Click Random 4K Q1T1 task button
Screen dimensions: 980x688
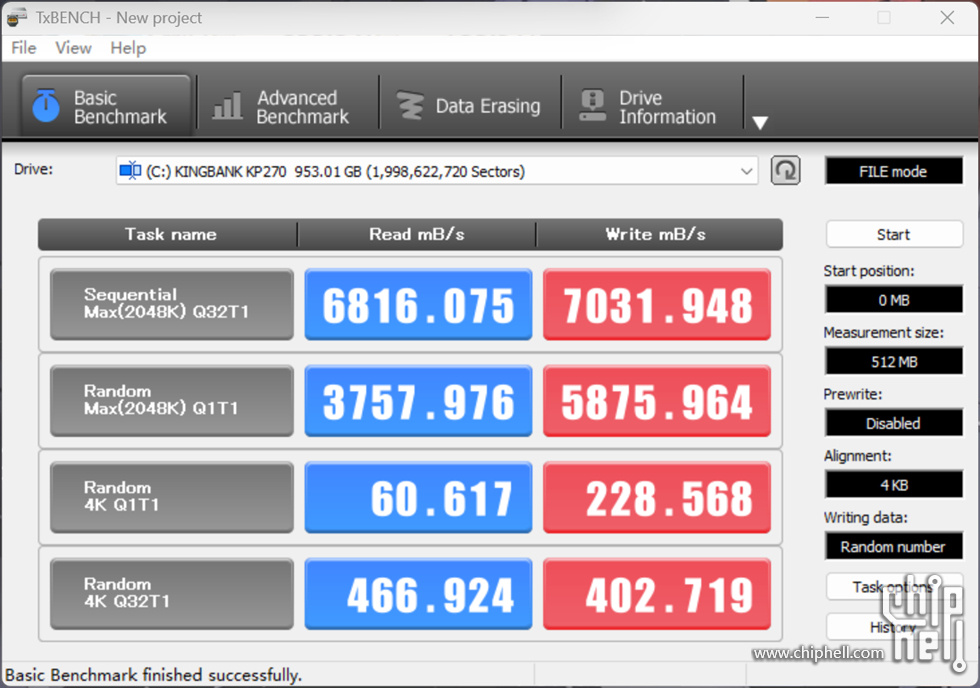point(172,497)
